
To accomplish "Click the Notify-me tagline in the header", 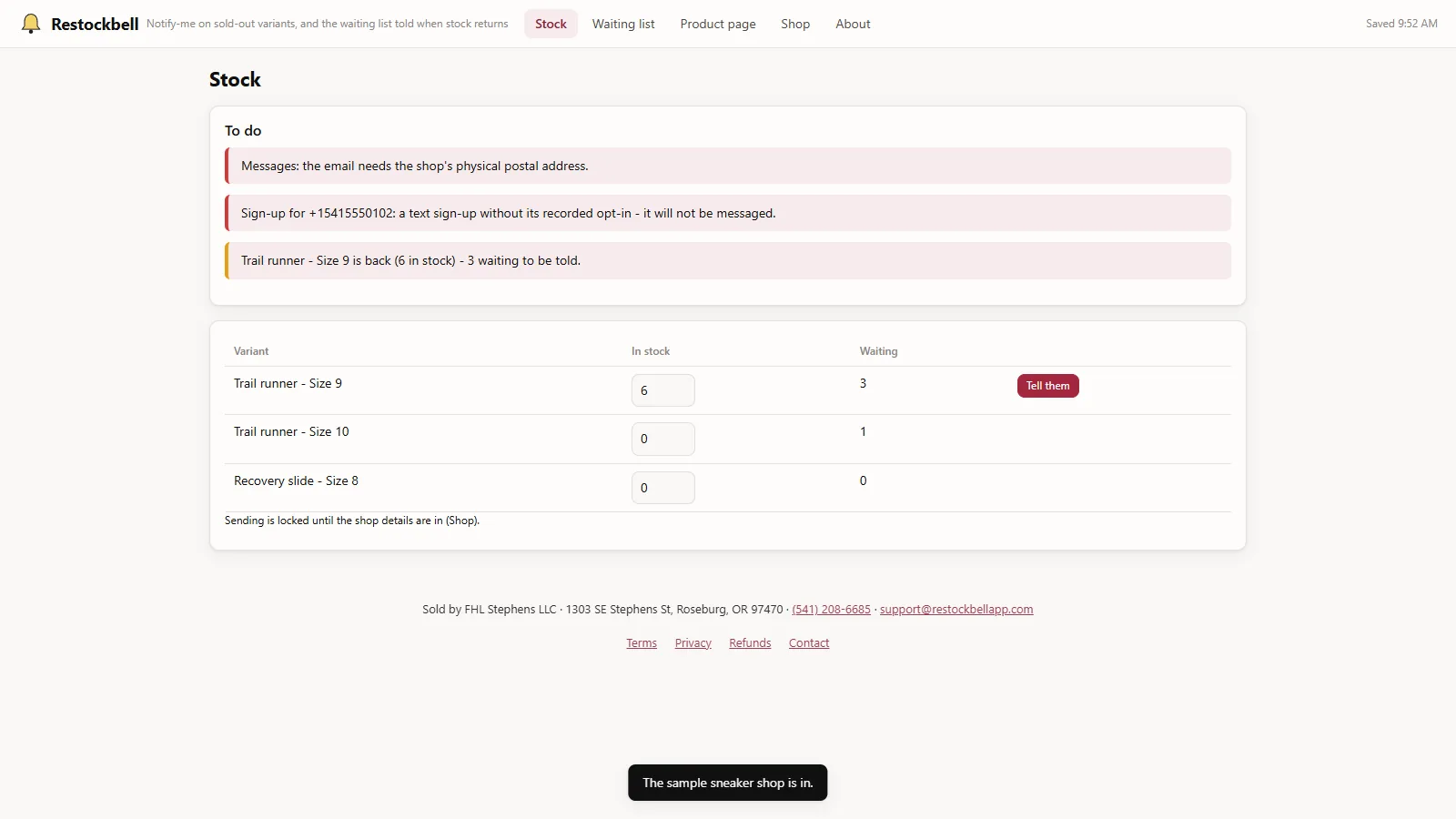I will pos(328,24).
